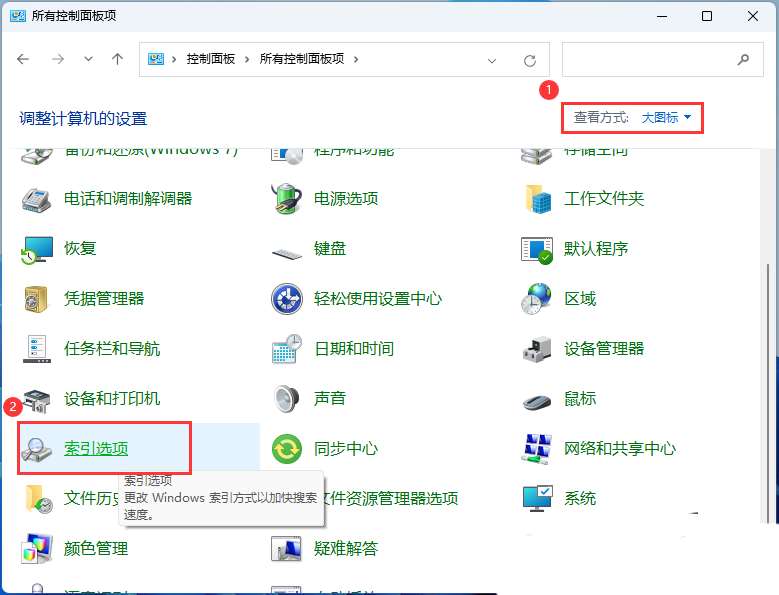Open the 疑难解答 icon
The image size is (779, 595).
[x=286, y=548]
